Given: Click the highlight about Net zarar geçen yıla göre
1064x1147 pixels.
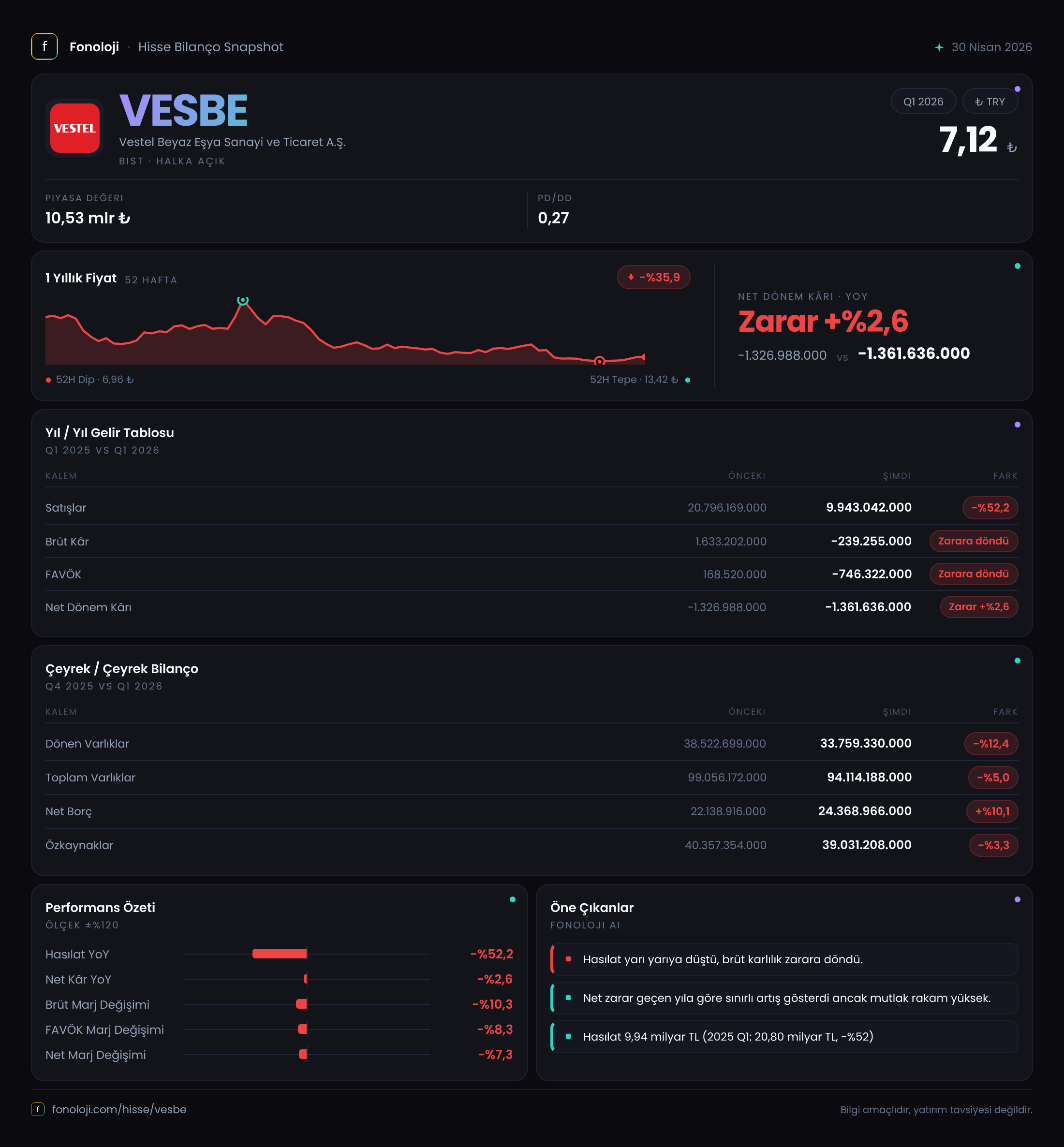Looking at the screenshot, I should [x=784, y=998].
